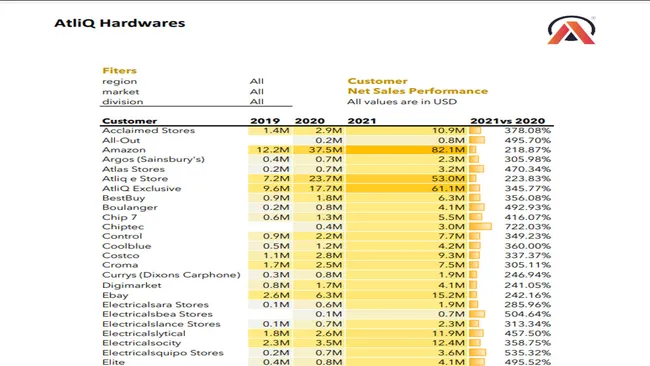Select 'Electricalslytical' customer name
This screenshot has width=650, height=366.
point(144,334)
